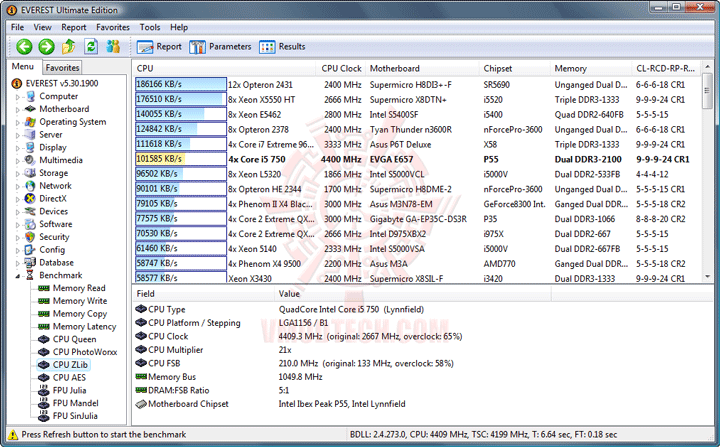Viewport: 720px width, 447px height.
Task: Click the green Forward arrow icon
Action: pos(46,46)
